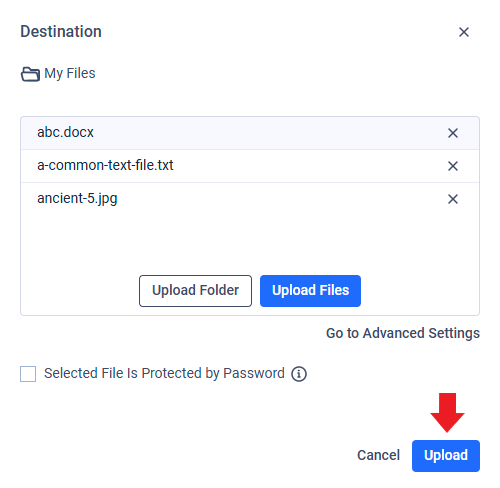Select the My Files destination label
500x488 pixels.
point(70,73)
